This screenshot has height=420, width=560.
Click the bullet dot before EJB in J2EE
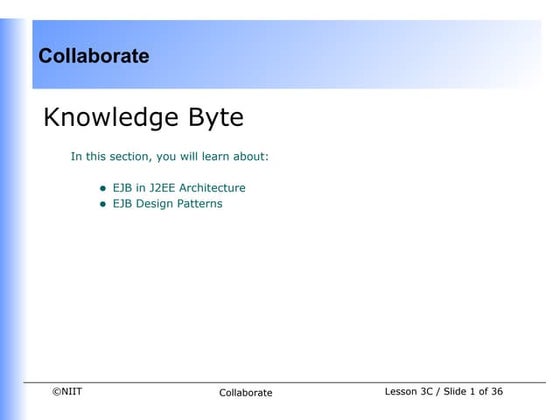click(x=103, y=188)
